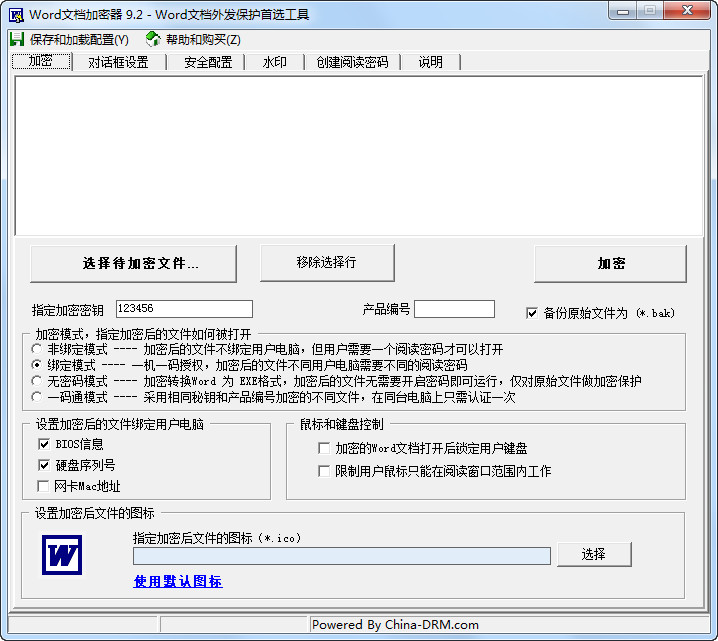Open 保存和加载配置(Y) menu

[79, 40]
